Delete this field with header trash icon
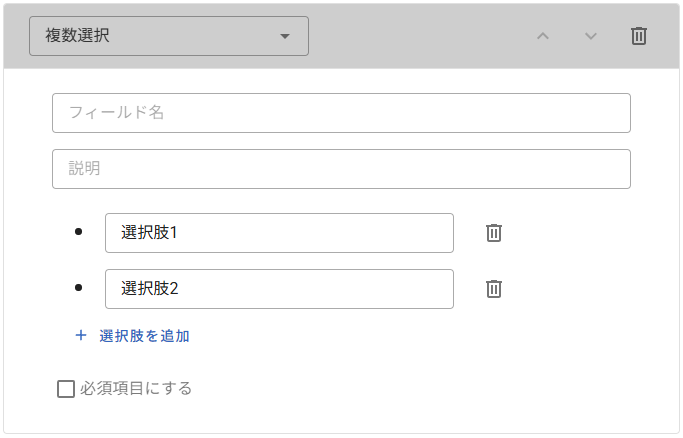 tap(639, 36)
